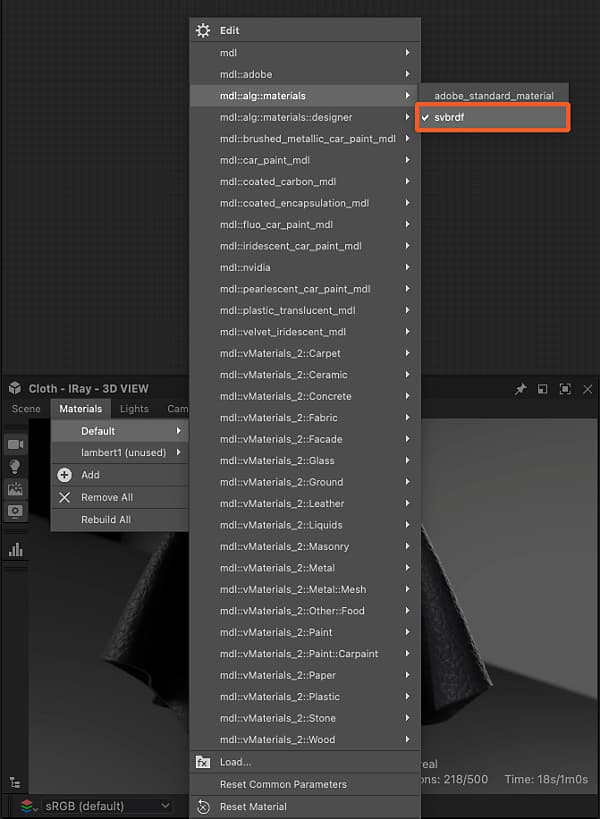Viewport: 600px width, 819px height.
Task: Open vMaterials_2::Concrete entry
Action: coord(305,396)
